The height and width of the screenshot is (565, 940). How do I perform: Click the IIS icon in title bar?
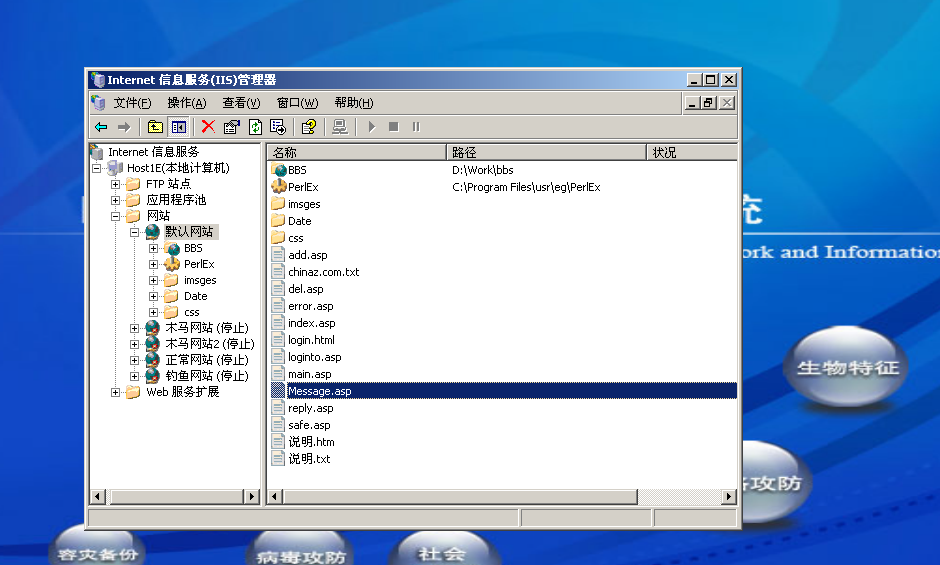click(97, 80)
